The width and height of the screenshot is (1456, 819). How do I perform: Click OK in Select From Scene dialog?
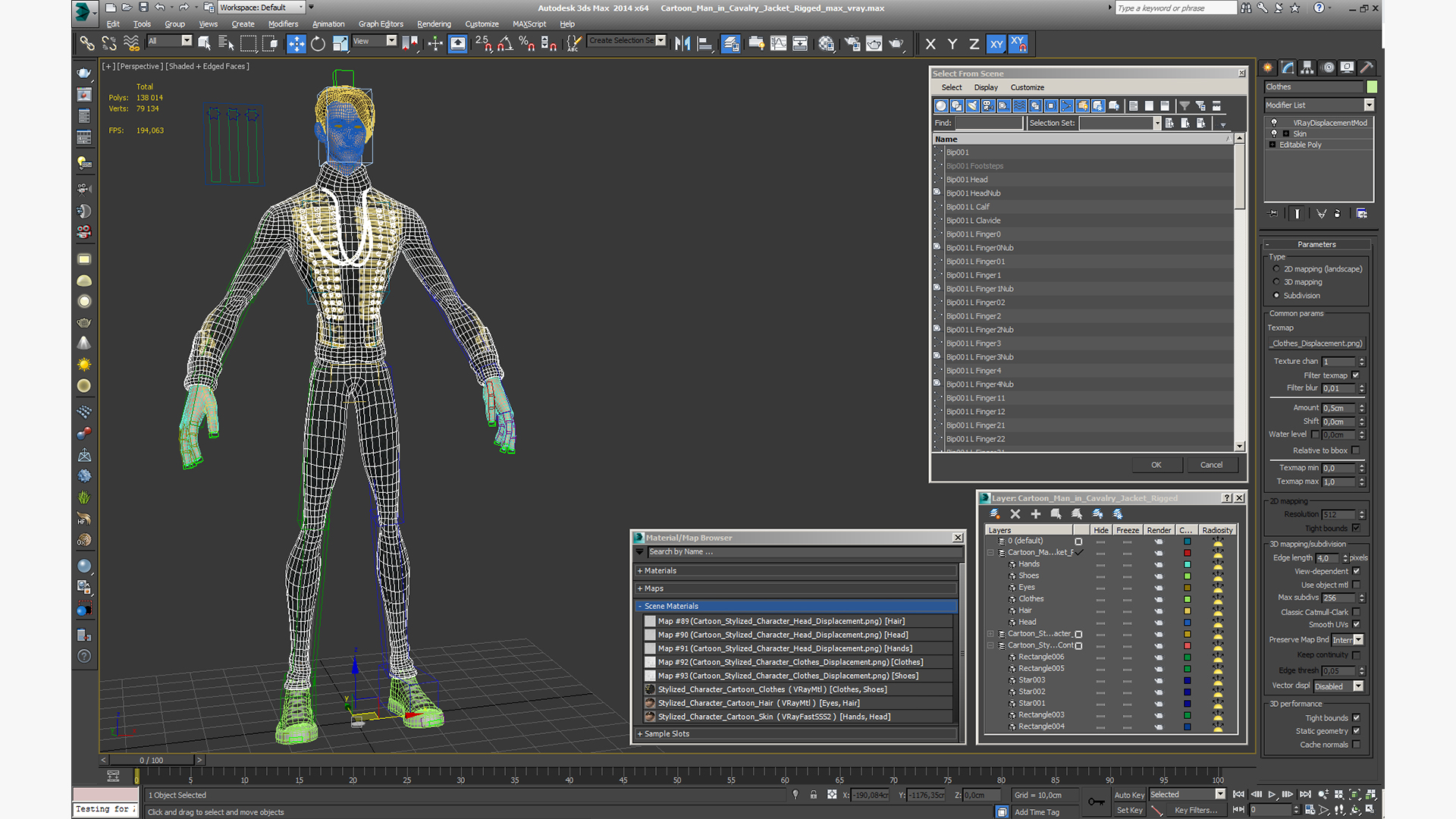click(1156, 465)
